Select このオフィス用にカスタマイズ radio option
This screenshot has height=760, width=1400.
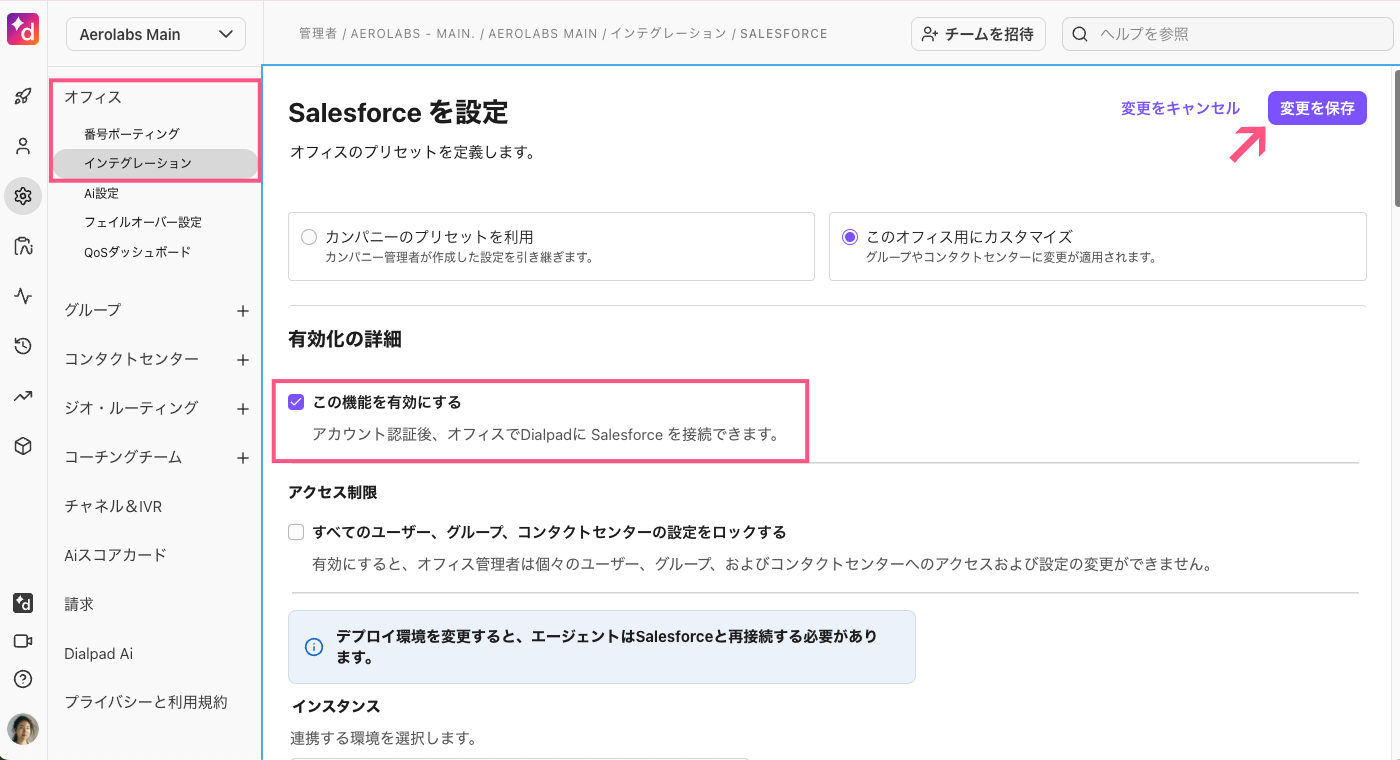click(x=850, y=237)
